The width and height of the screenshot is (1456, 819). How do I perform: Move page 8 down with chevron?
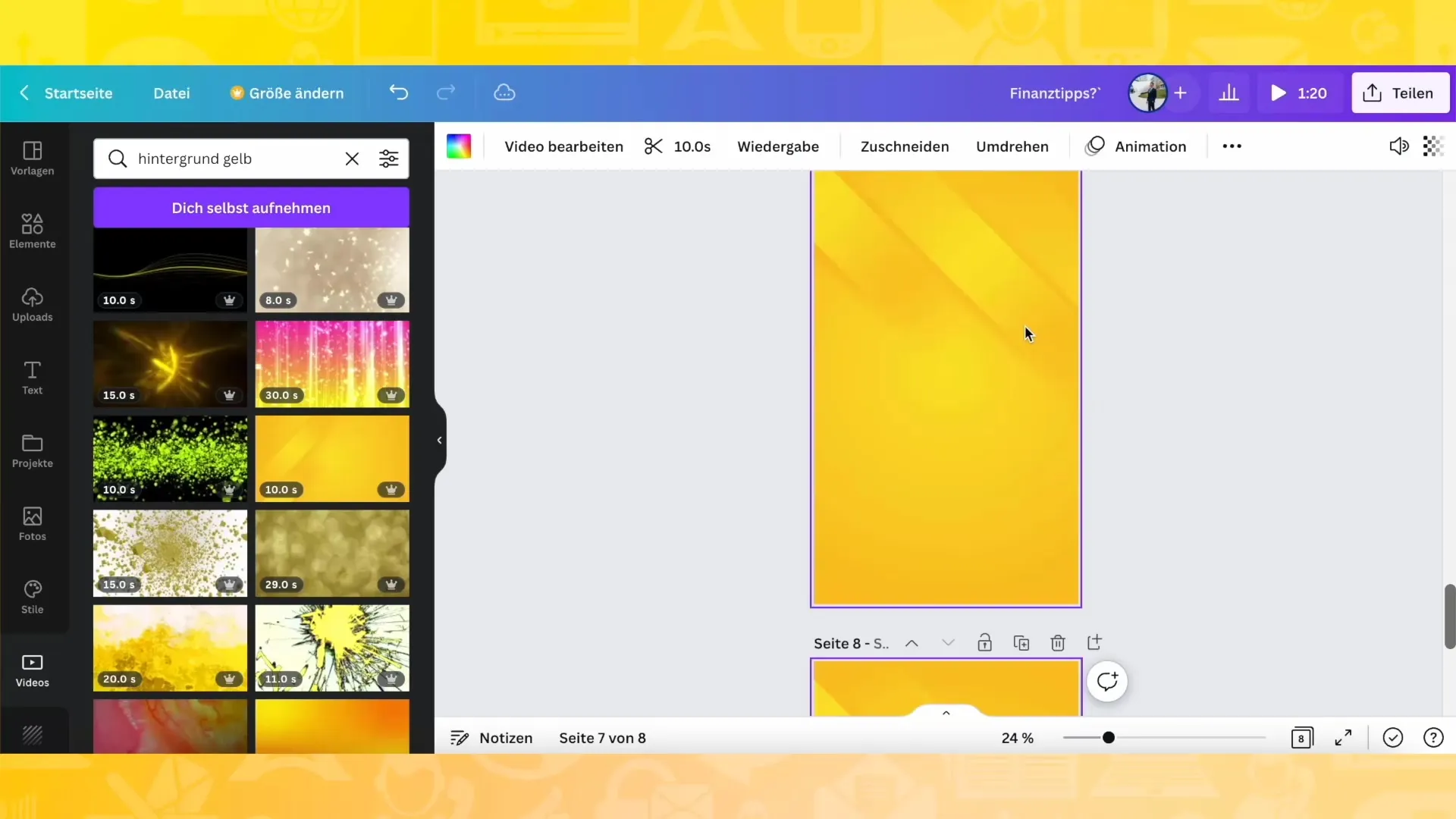pos(948,643)
